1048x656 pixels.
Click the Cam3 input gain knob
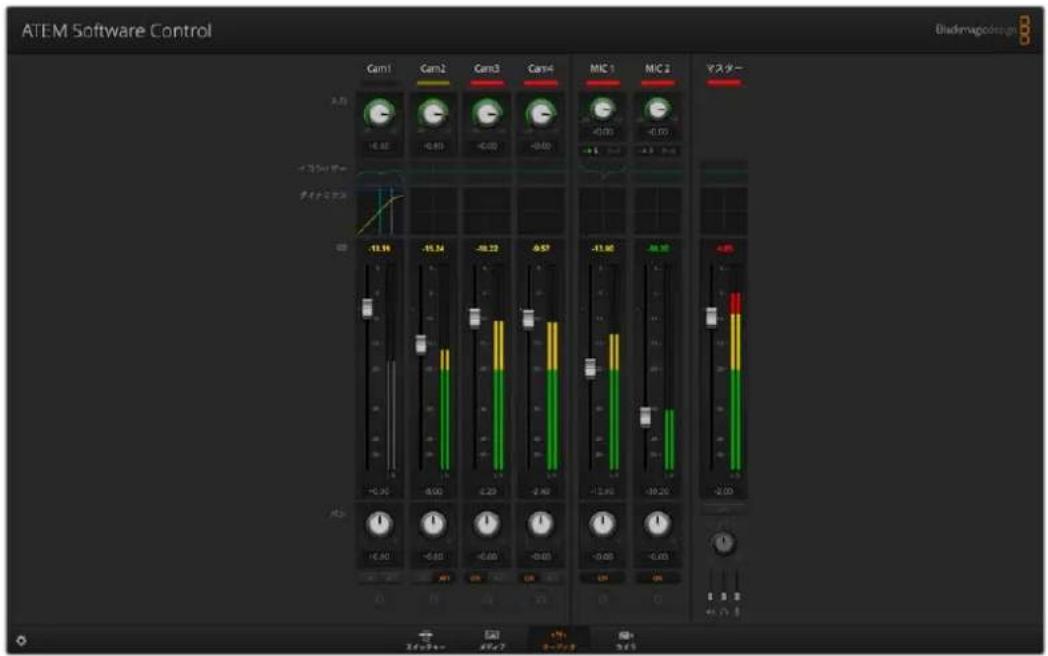[487, 114]
